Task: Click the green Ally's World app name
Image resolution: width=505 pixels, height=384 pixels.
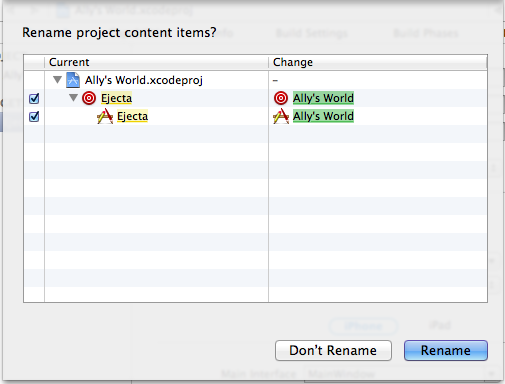Action: point(323,116)
